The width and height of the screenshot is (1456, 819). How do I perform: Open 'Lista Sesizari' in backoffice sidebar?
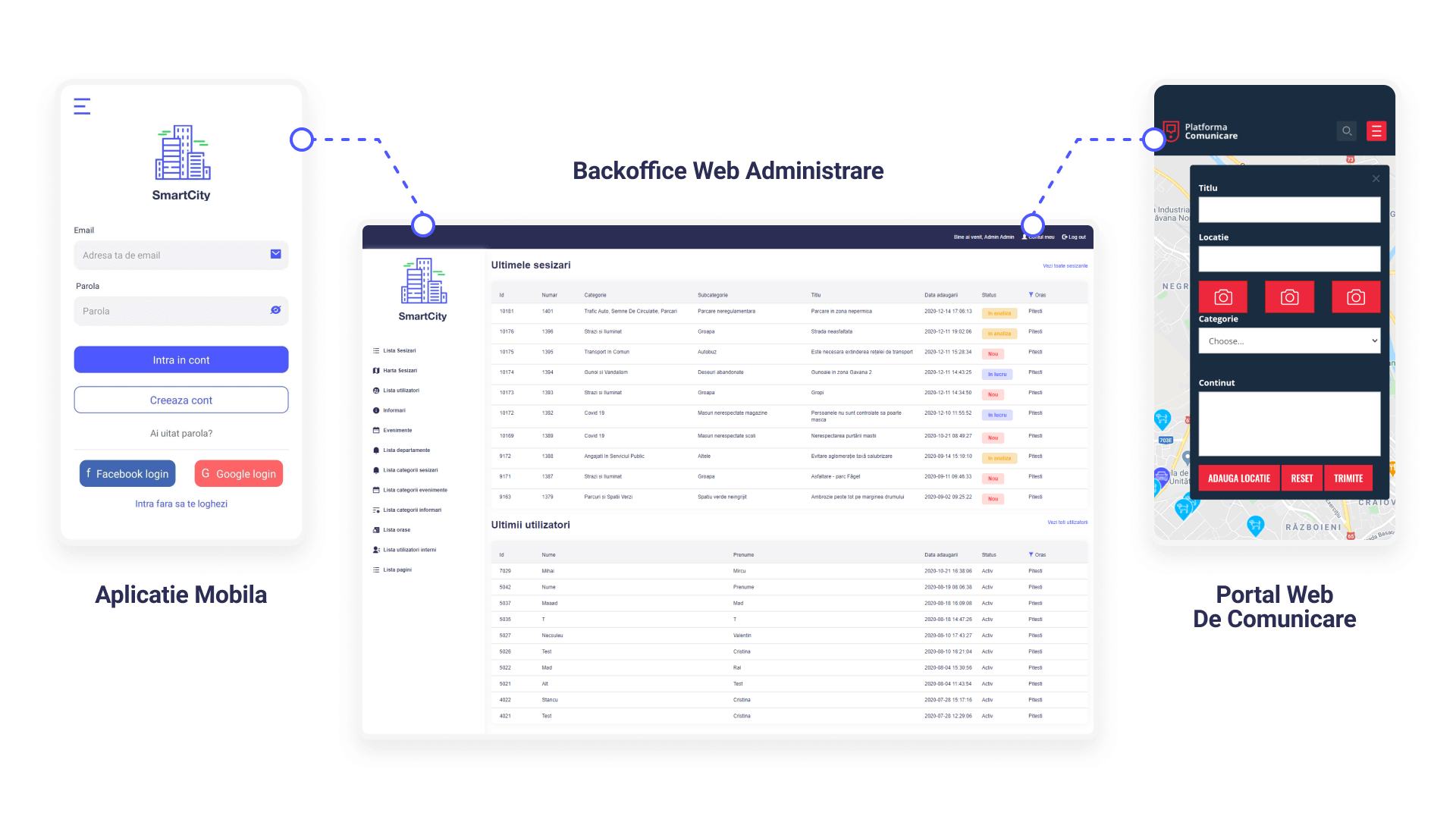coord(400,350)
